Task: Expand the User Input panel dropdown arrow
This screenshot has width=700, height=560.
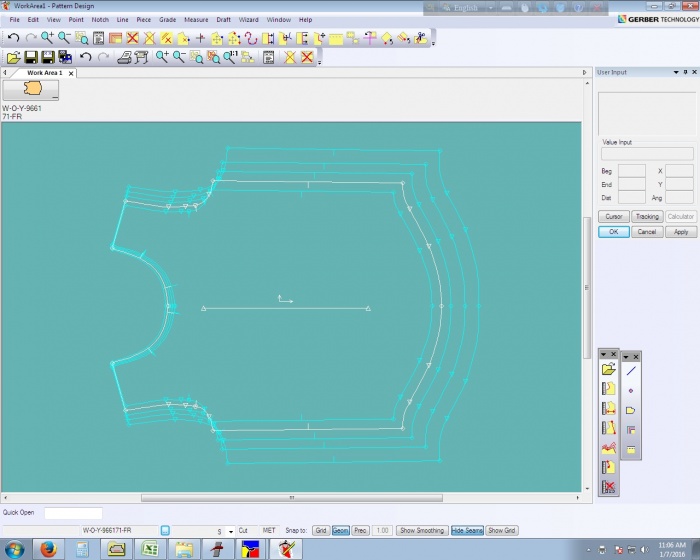Action: [x=675, y=72]
